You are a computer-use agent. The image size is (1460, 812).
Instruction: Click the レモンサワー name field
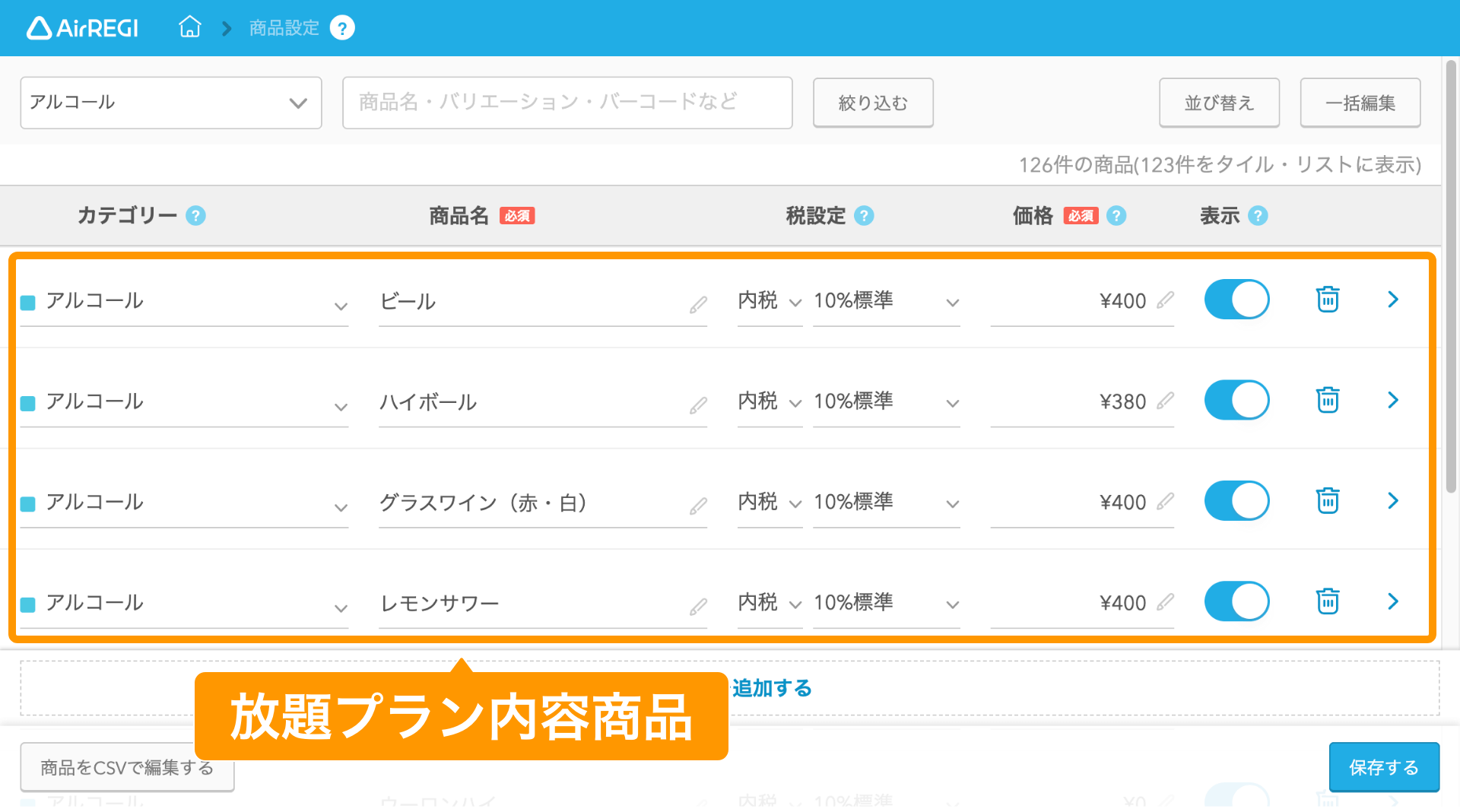(543, 604)
